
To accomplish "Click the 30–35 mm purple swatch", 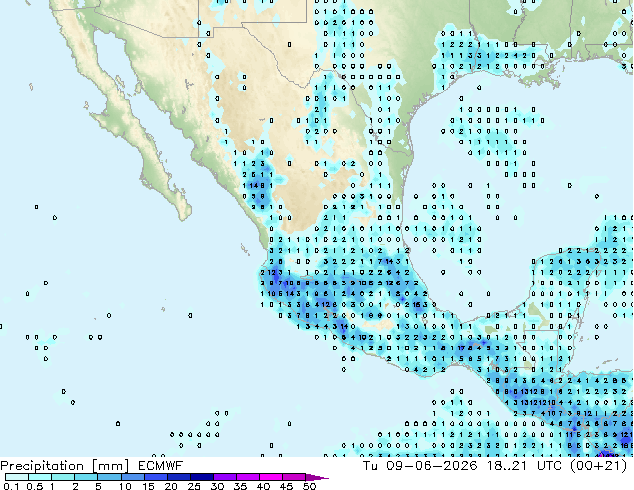I will pyautogui.click(x=225, y=477).
